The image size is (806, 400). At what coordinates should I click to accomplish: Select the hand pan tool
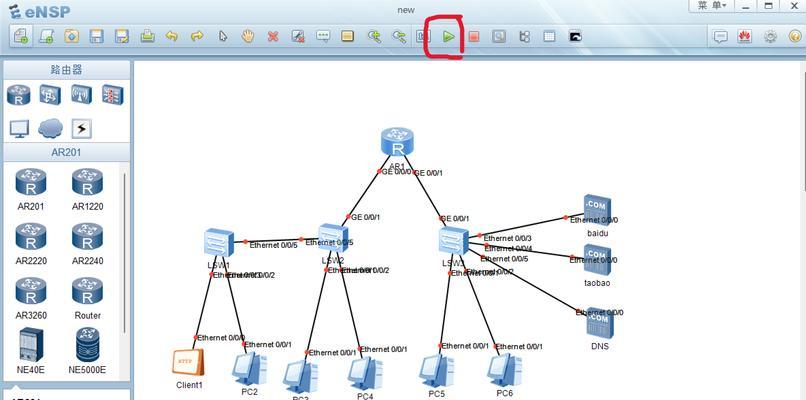coord(248,37)
